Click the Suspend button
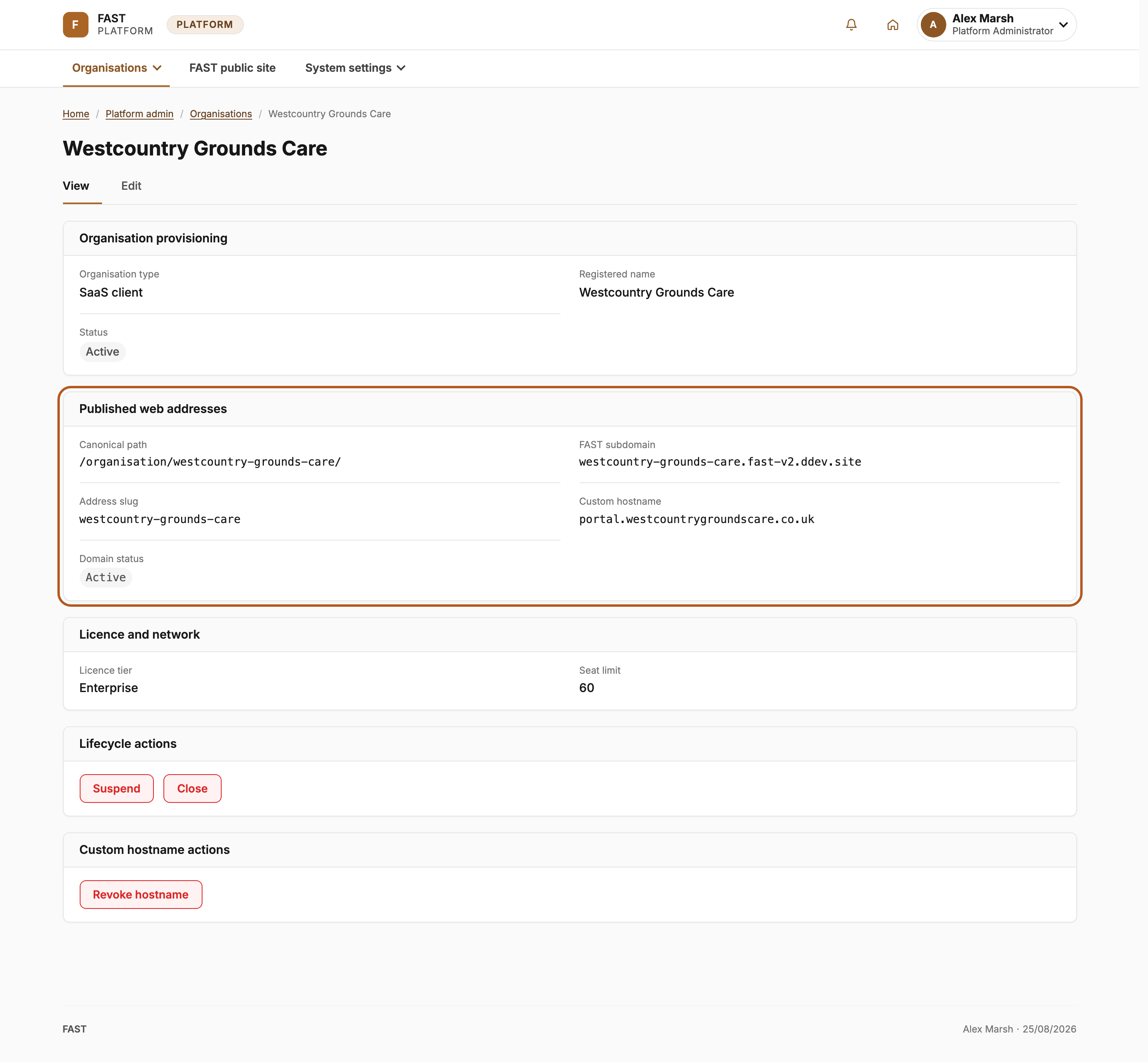 click(117, 789)
